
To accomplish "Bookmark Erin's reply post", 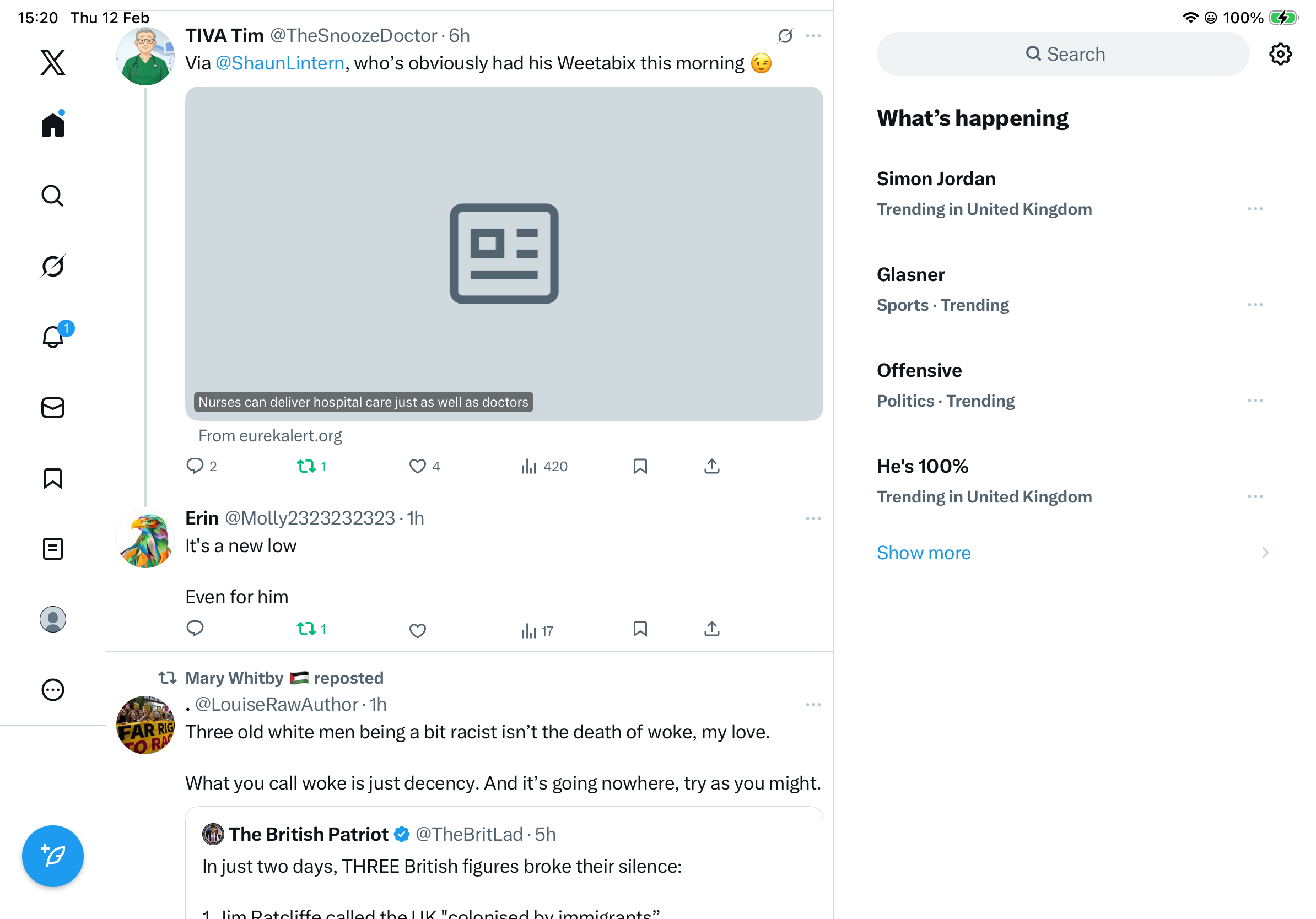I will pyautogui.click(x=640, y=629).
